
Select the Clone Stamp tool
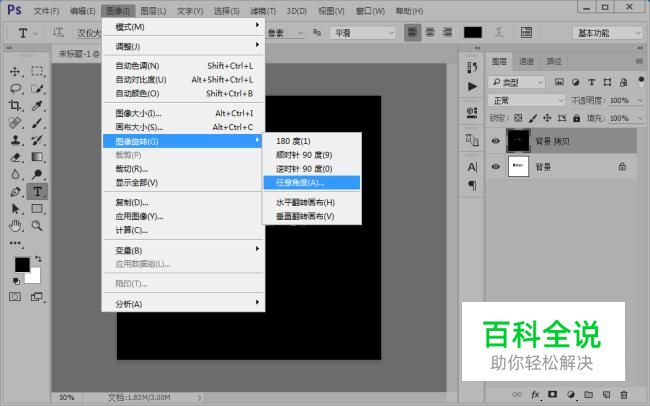pos(15,140)
